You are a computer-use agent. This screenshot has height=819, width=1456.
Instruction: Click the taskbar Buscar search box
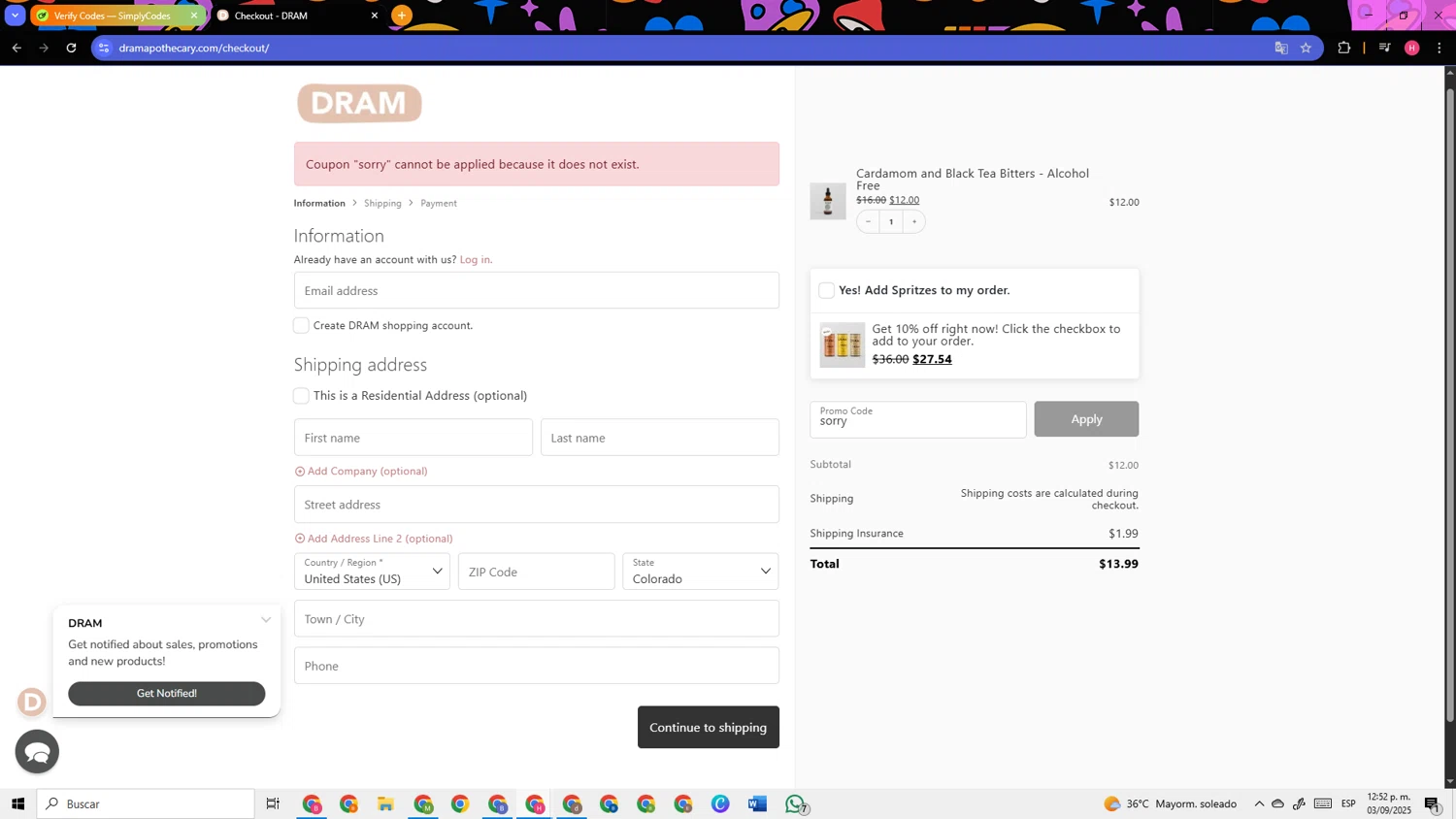tap(146, 804)
